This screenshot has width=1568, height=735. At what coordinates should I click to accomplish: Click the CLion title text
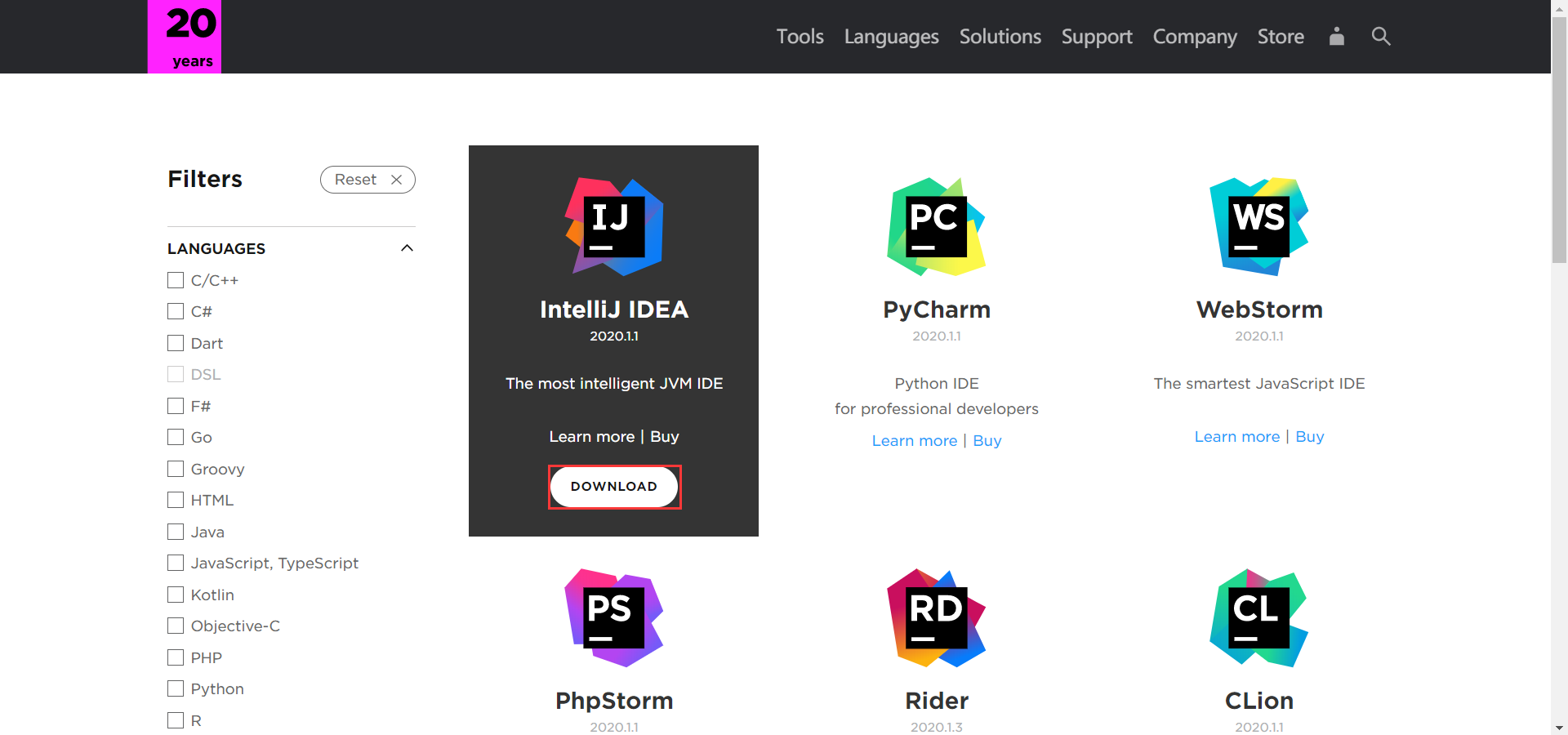tap(1259, 701)
